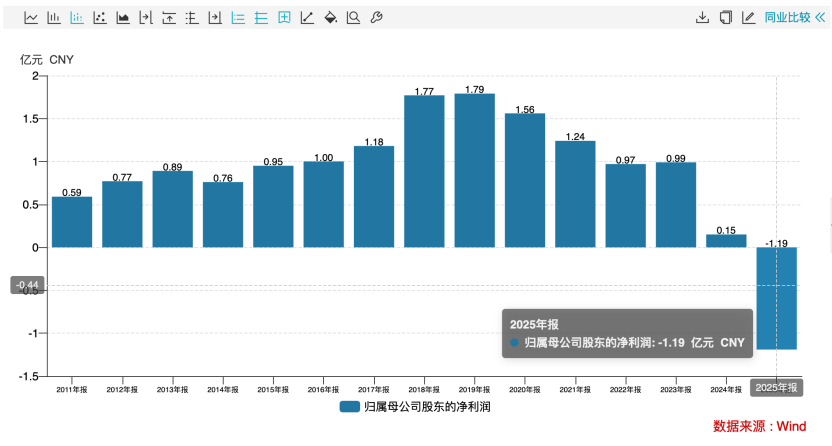
Task: Toggle 归属母公司股东的净利润 legend series visibility
Action: 414,407
